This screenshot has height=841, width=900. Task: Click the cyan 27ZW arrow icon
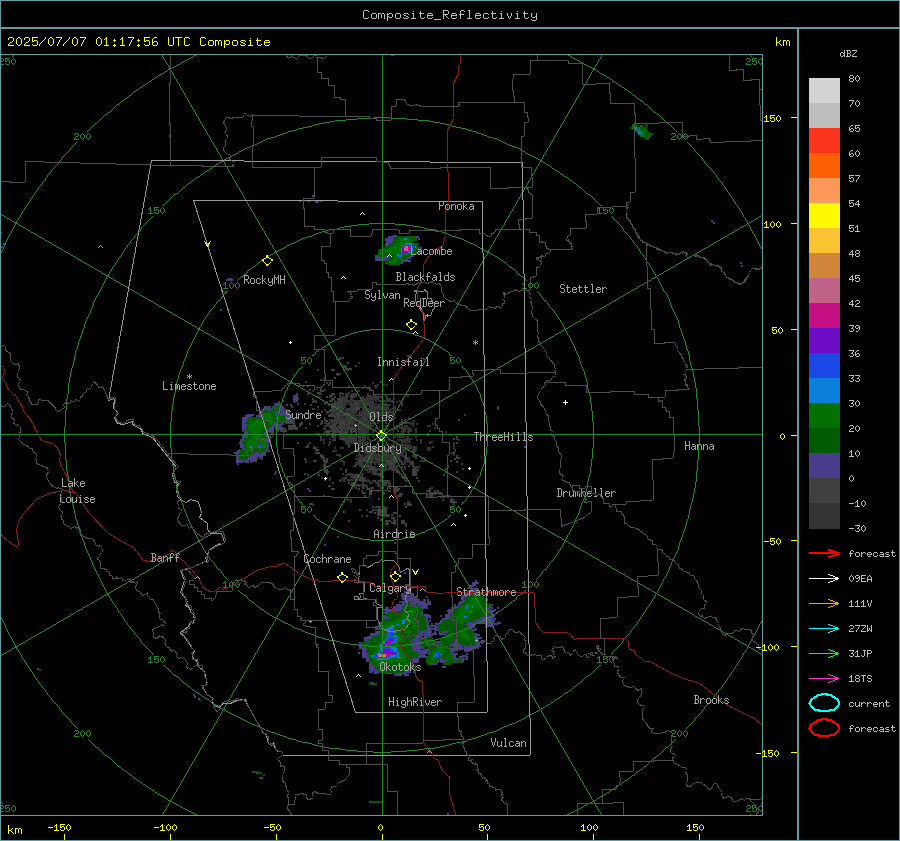824,629
